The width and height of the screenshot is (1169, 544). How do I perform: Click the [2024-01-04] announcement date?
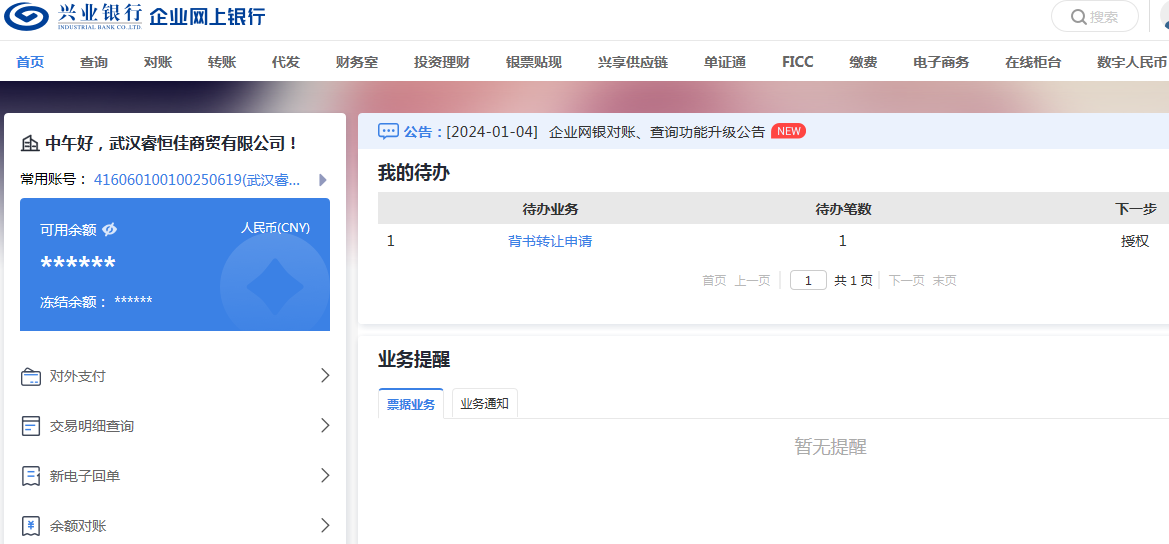(x=492, y=132)
